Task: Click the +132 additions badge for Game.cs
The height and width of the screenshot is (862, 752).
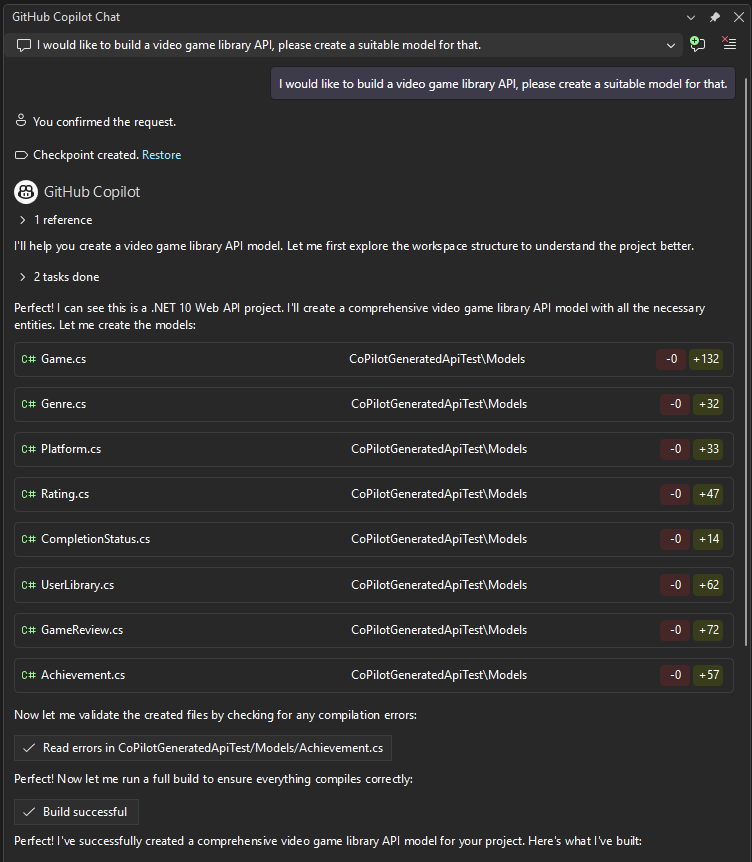Action: coord(706,359)
